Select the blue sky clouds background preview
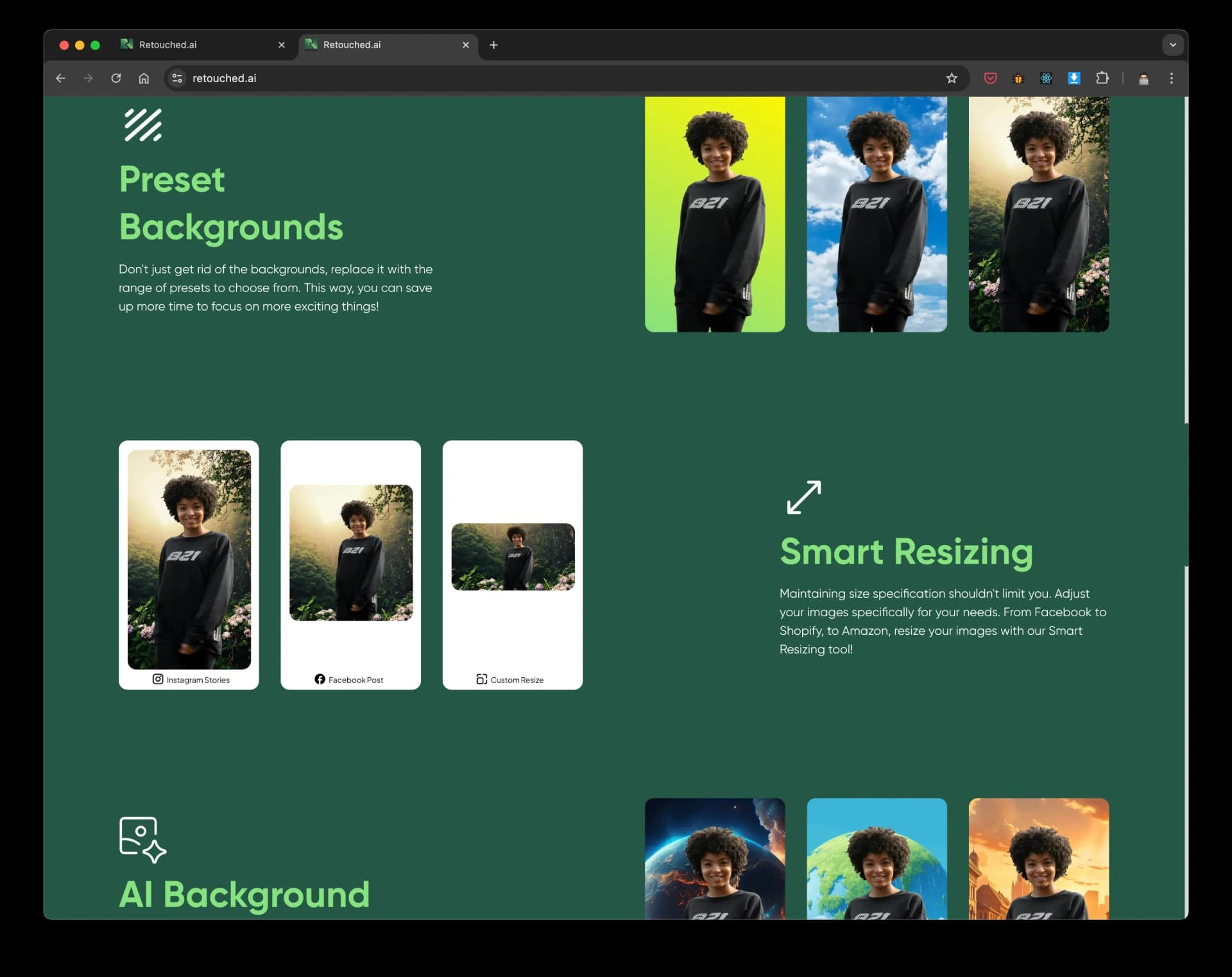The width and height of the screenshot is (1232, 977). pos(877,214)
